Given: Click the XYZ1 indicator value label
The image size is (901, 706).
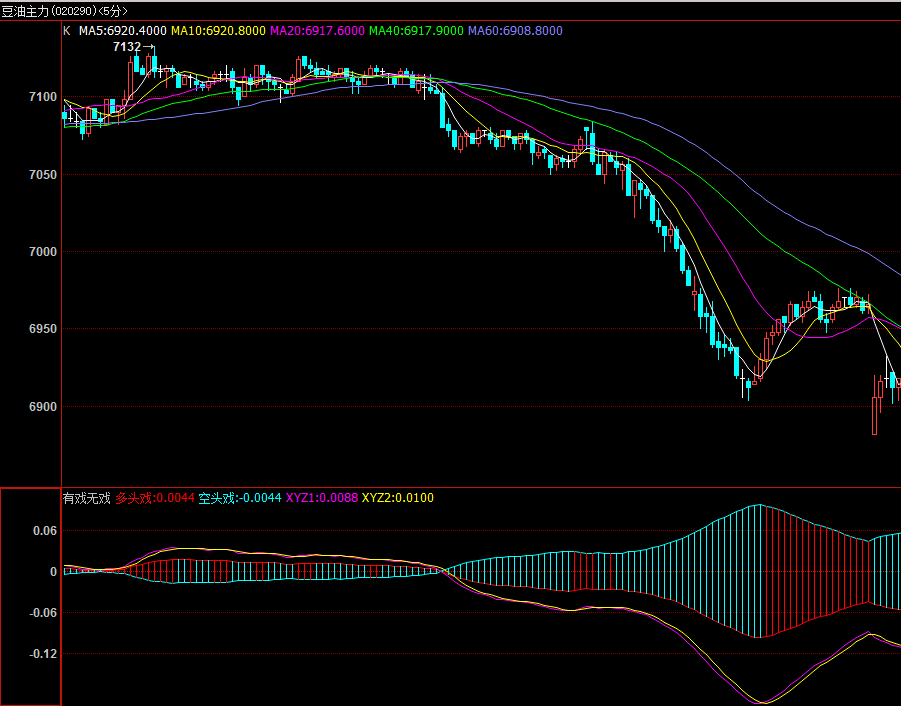Looking at the screenshot, I should [x=322, y=498].
